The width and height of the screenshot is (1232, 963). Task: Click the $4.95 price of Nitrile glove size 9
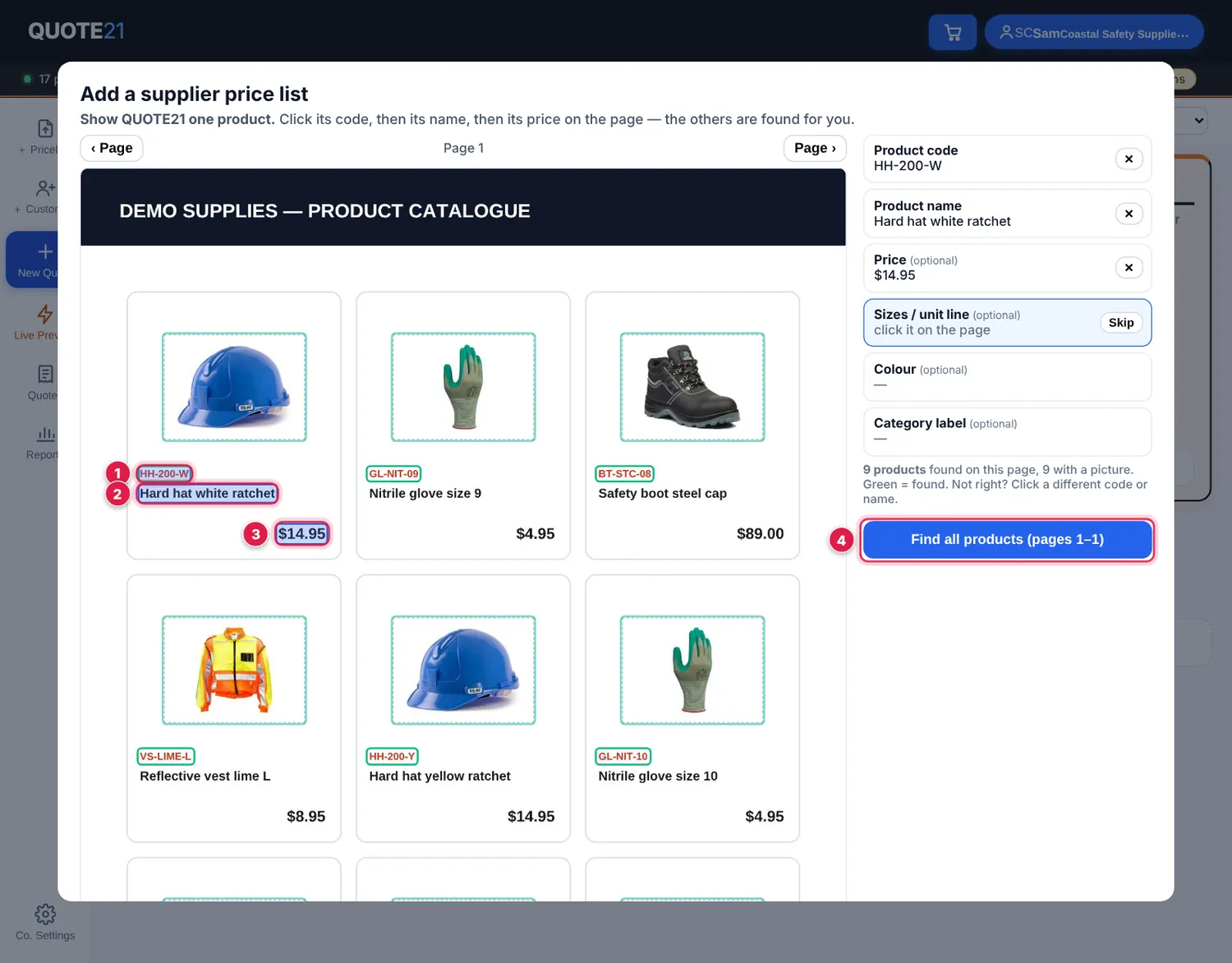(536, 533)
